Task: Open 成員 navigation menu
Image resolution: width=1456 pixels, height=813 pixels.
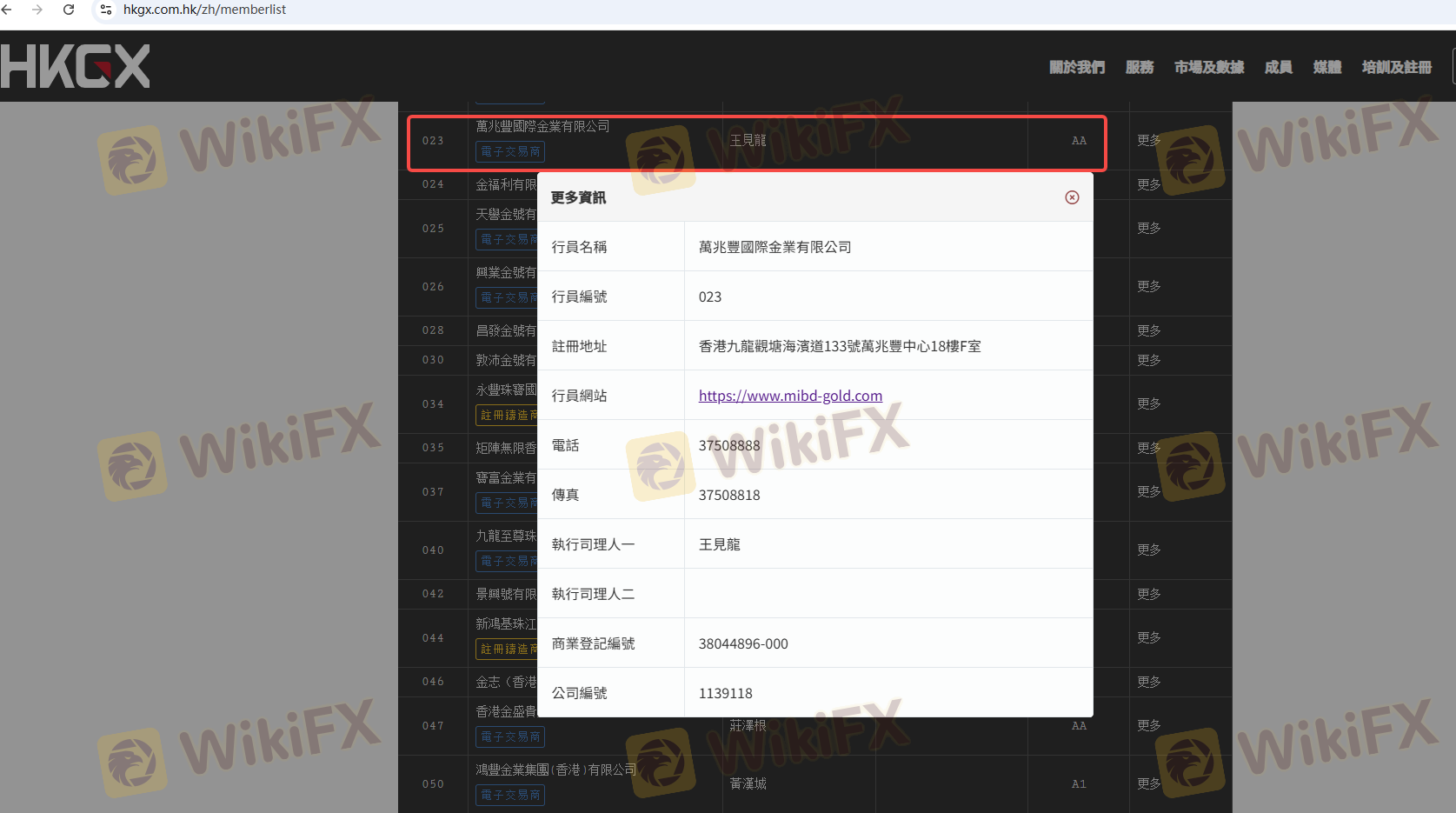Action: coord(1278,67)
